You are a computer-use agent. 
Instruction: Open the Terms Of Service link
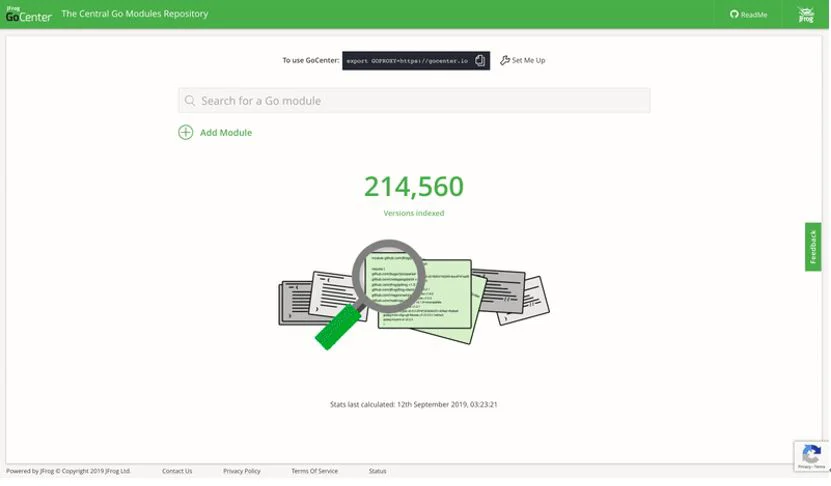click(314, 471)
